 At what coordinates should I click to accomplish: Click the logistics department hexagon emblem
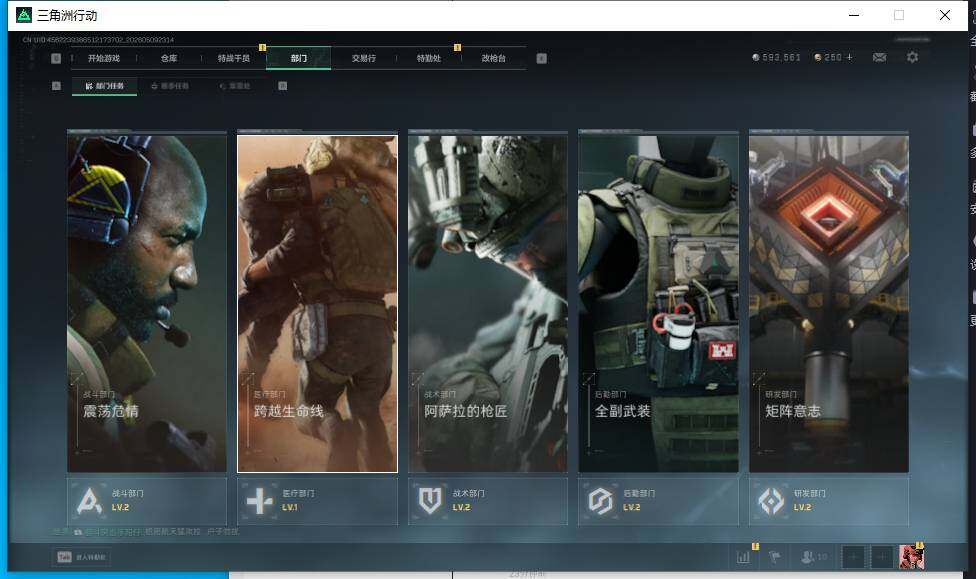pos(601,501)
